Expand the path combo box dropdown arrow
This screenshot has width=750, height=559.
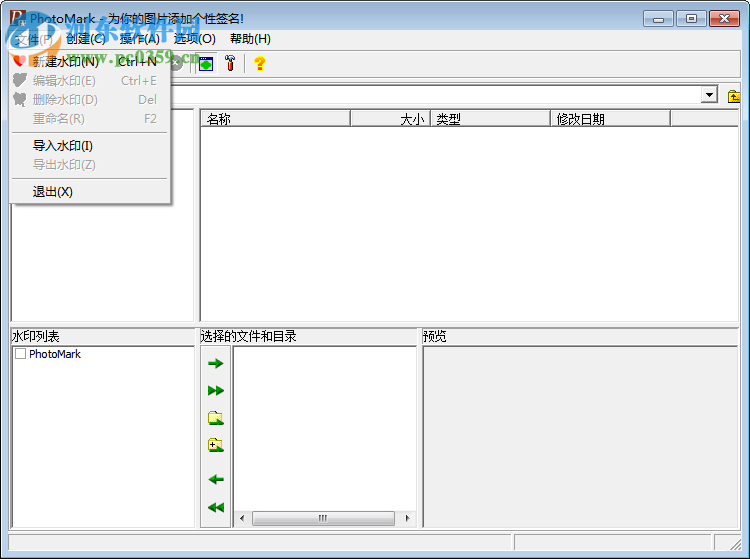[710, 95]
